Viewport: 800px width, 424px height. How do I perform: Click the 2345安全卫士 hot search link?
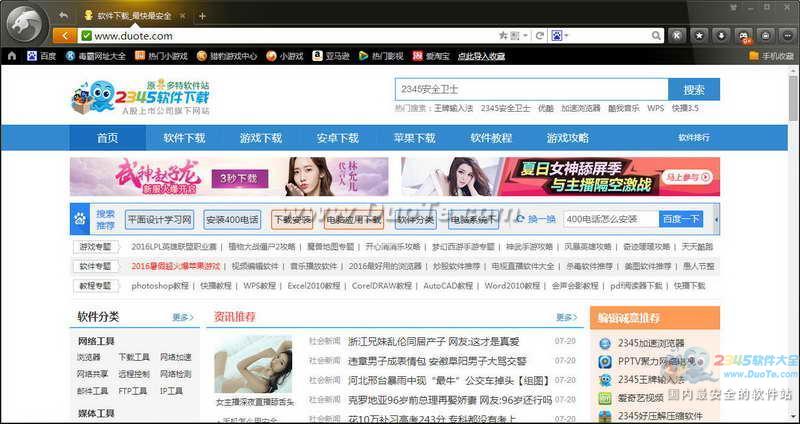click(505, 108)
